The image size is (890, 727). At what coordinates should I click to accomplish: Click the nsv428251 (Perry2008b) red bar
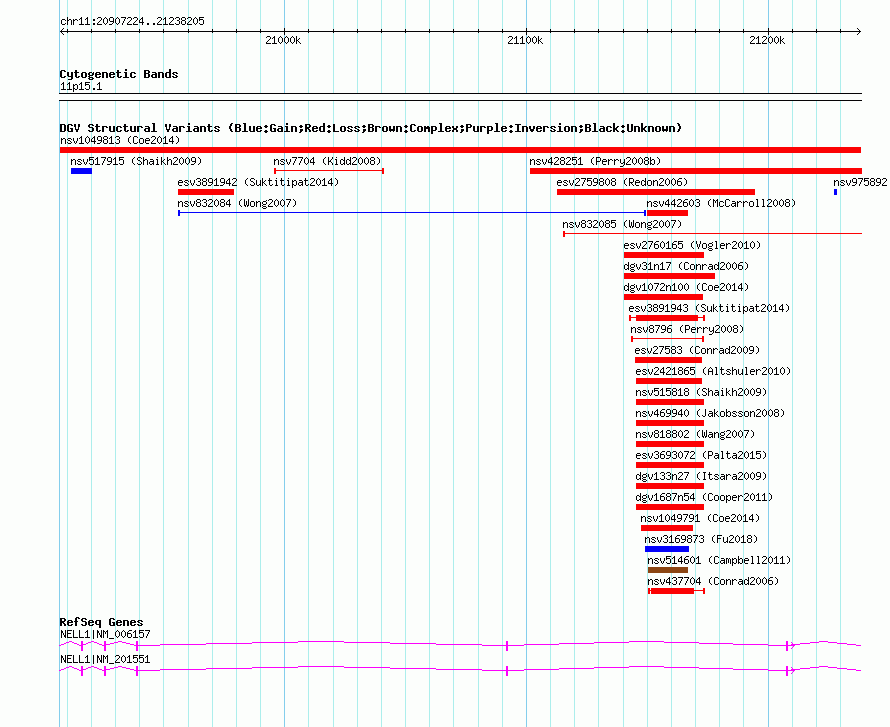695,171
